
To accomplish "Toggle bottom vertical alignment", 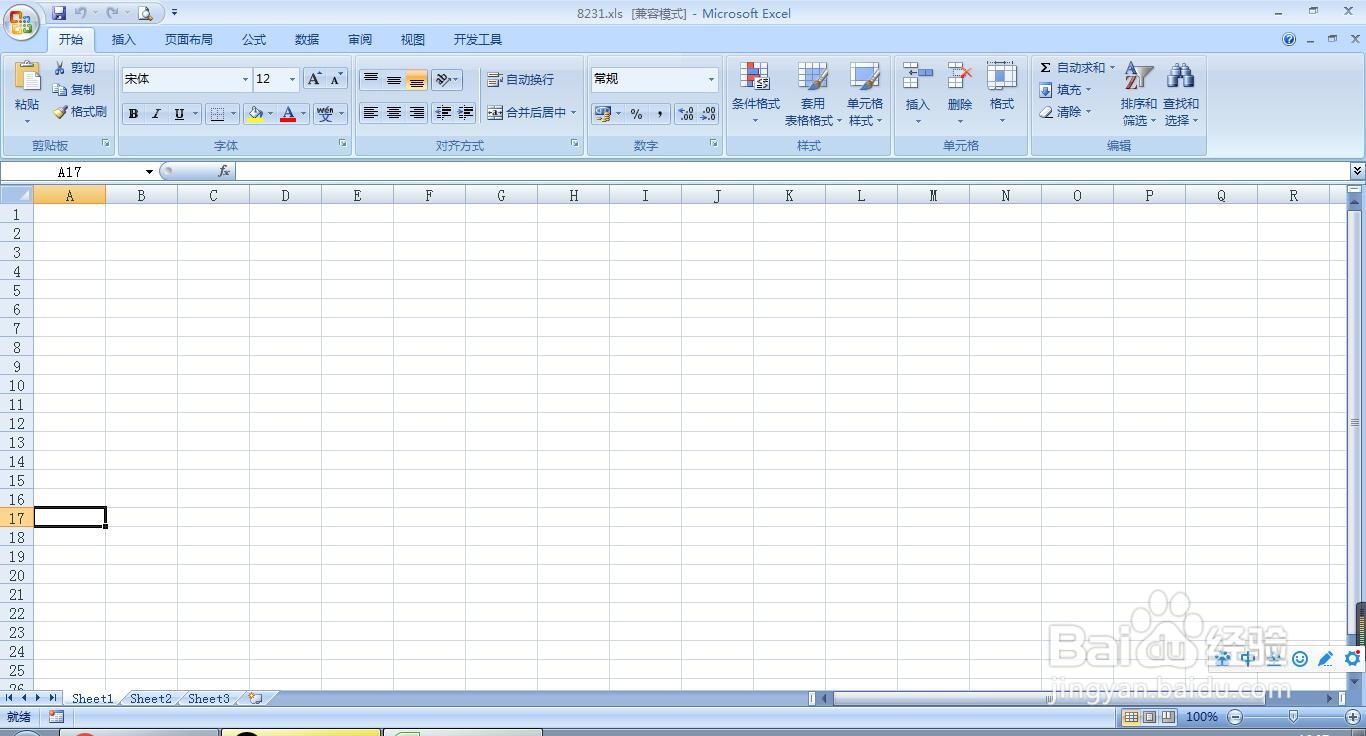I will [417, 80].
